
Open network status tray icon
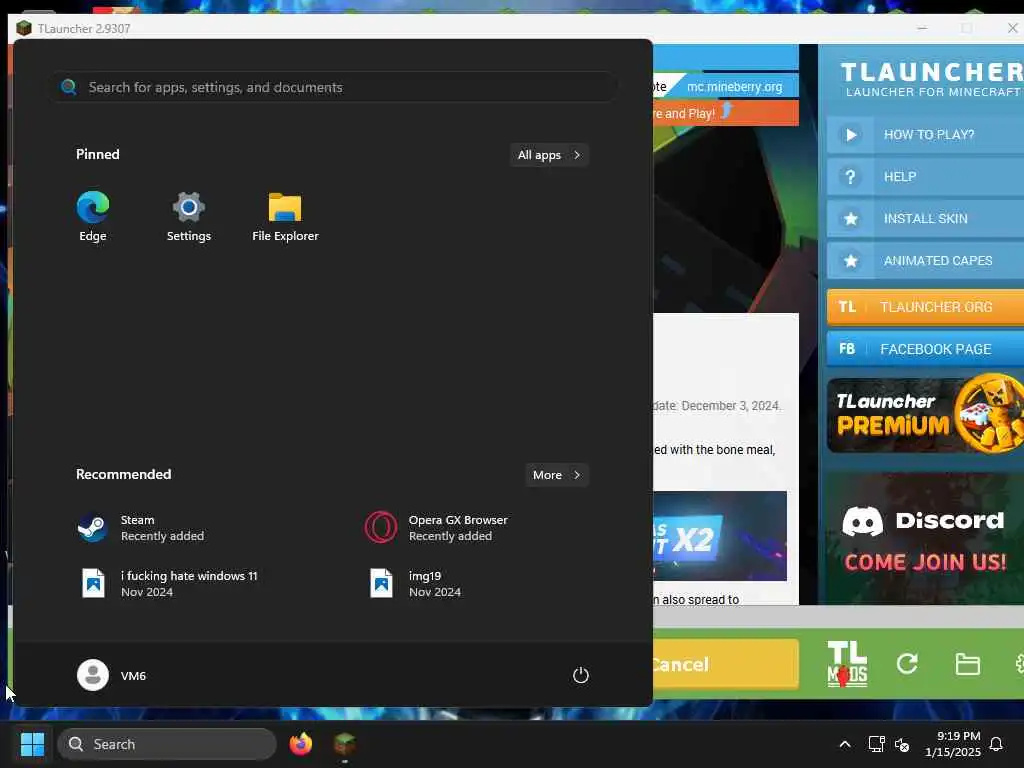tap(876, 744)
